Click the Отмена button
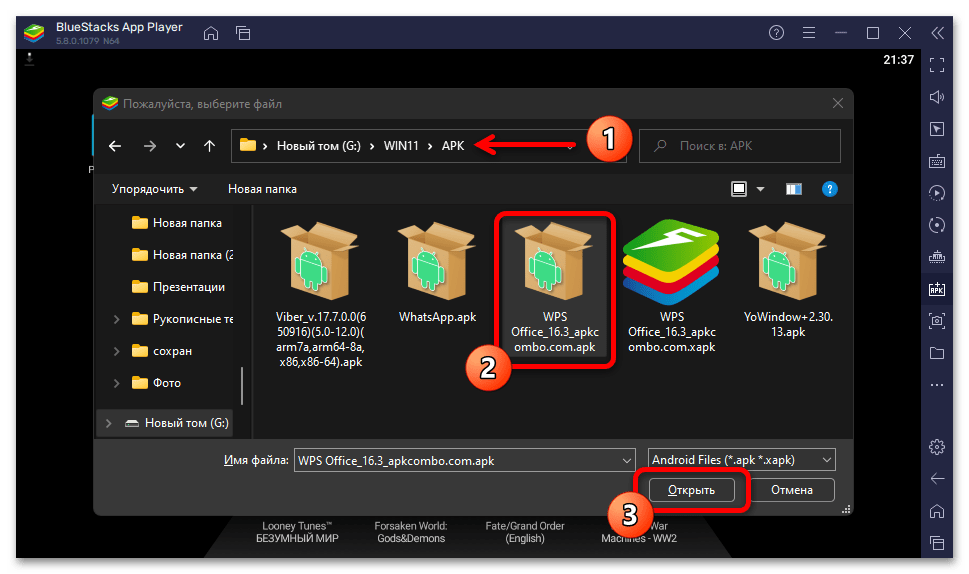Viewport: 969px width, 574px height. tap(792, 490)
